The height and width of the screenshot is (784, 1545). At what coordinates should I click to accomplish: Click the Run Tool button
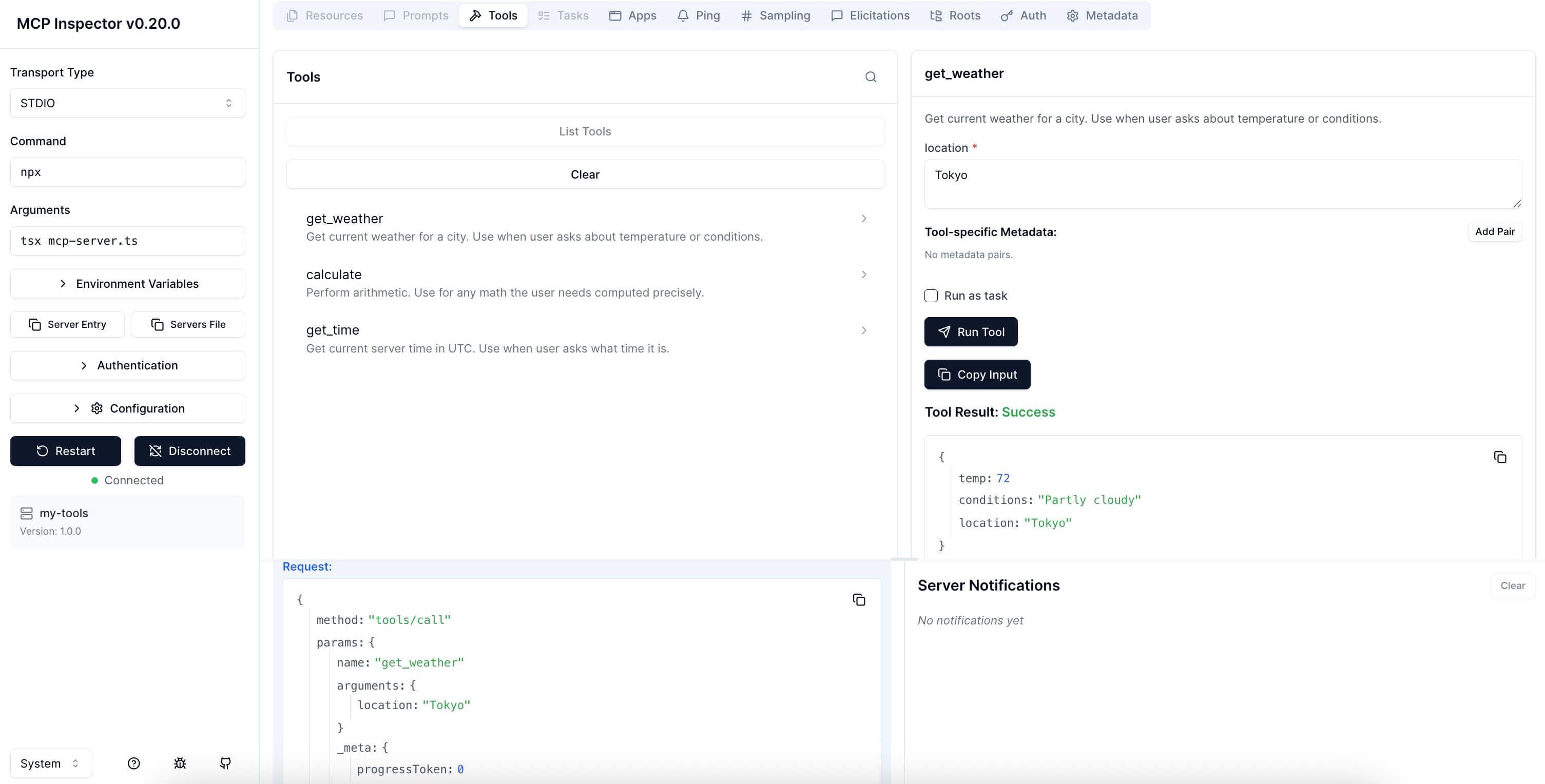pos(971,331)
